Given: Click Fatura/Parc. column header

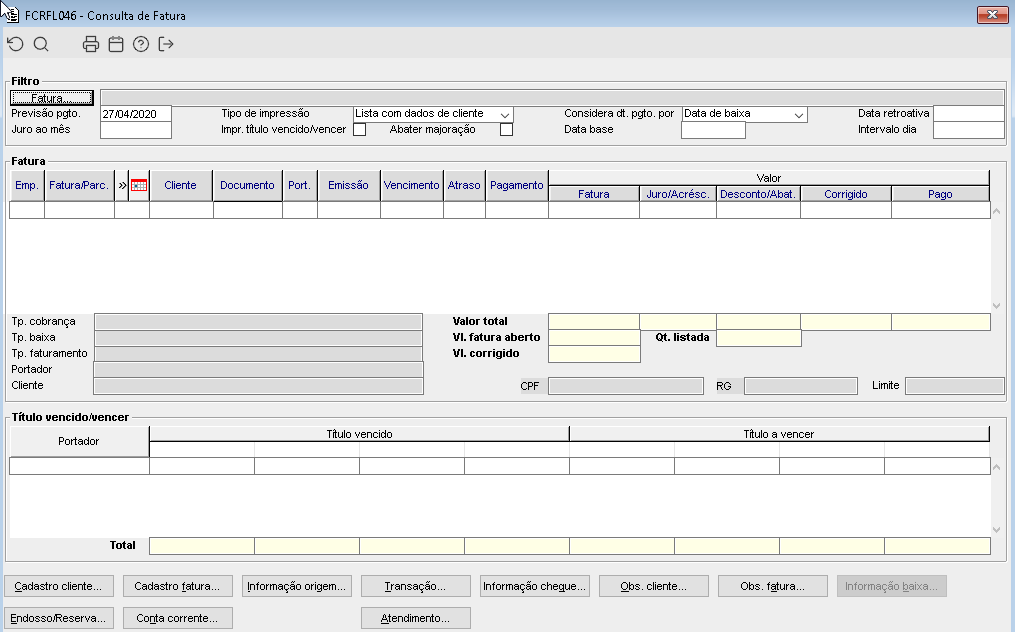Looking at the screenshot, I should point(79,185).
